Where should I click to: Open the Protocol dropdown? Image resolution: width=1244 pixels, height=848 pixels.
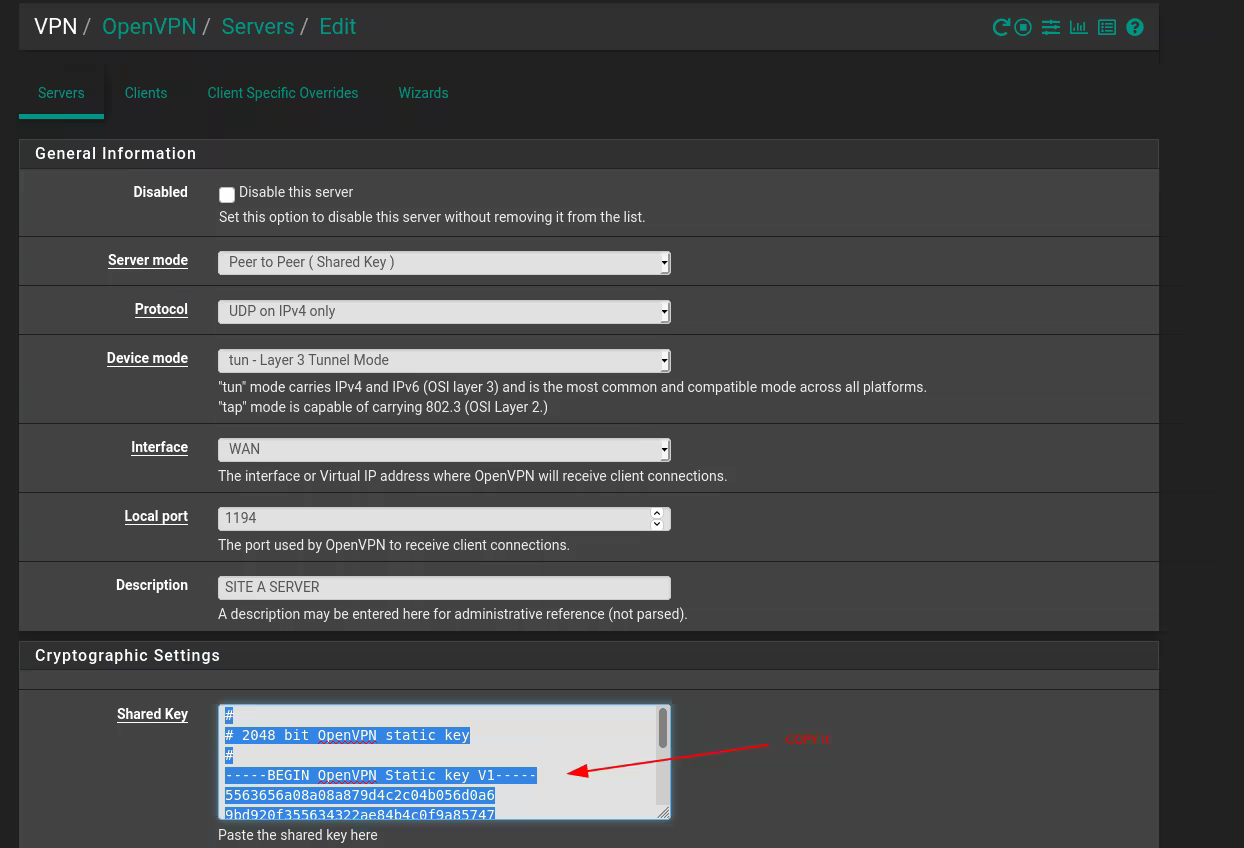pos(444,311)
